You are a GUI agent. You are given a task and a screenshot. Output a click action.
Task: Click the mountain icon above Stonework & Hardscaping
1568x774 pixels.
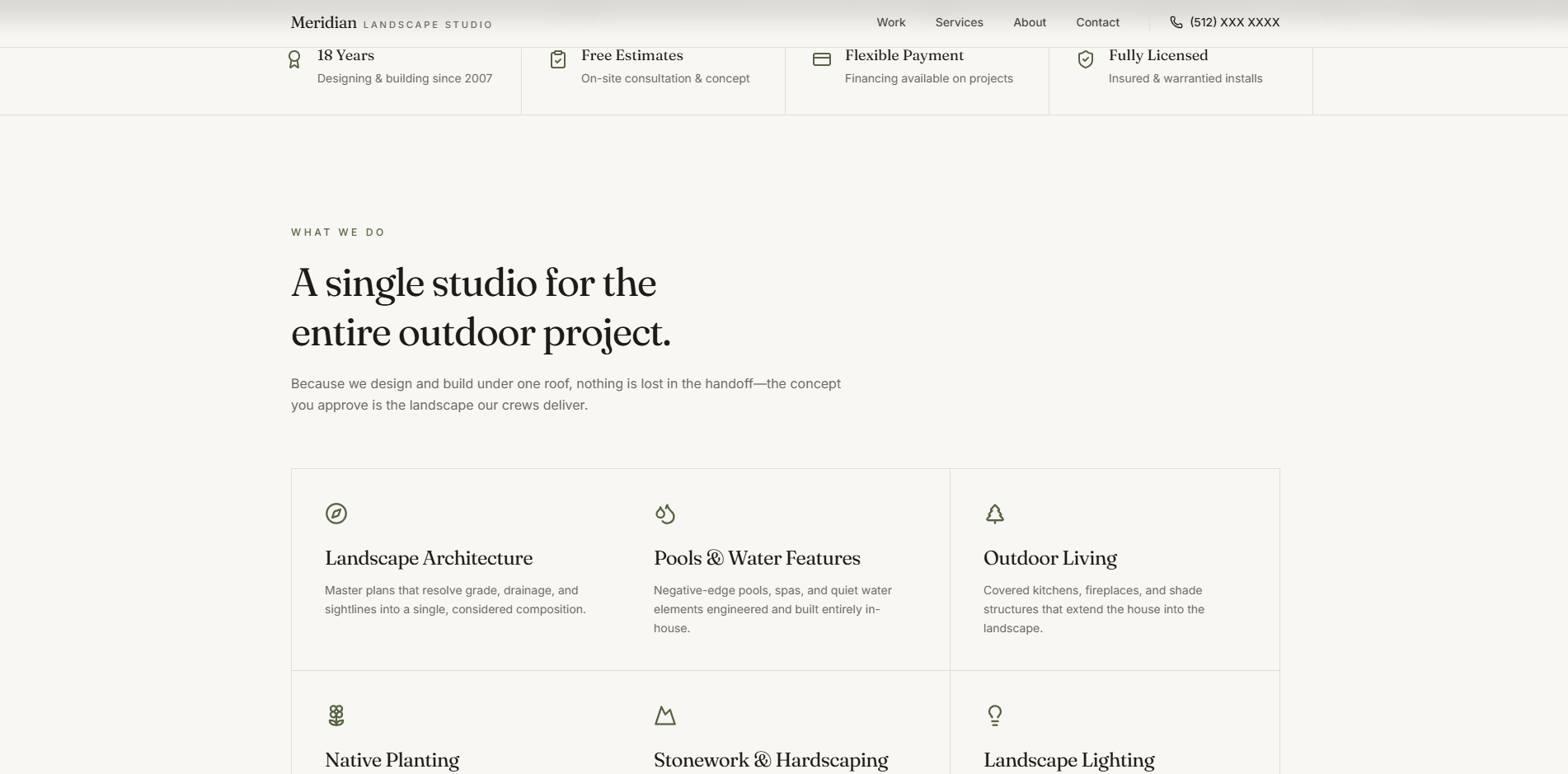pos(665,715)
